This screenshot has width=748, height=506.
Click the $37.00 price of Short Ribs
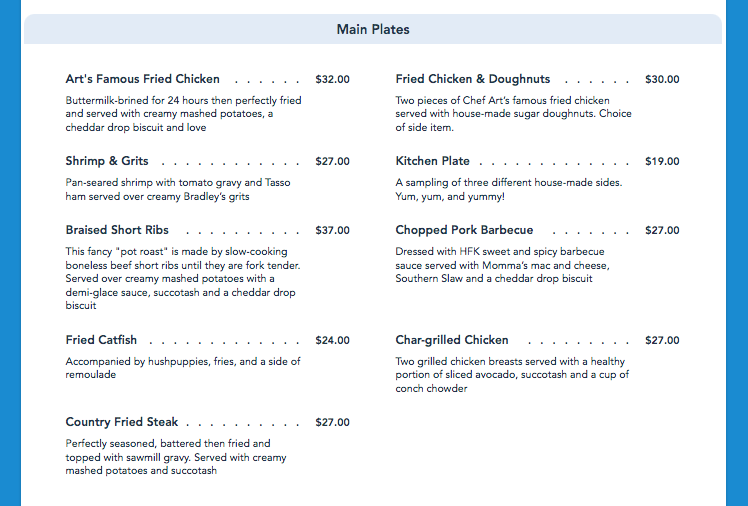(332, 230)
